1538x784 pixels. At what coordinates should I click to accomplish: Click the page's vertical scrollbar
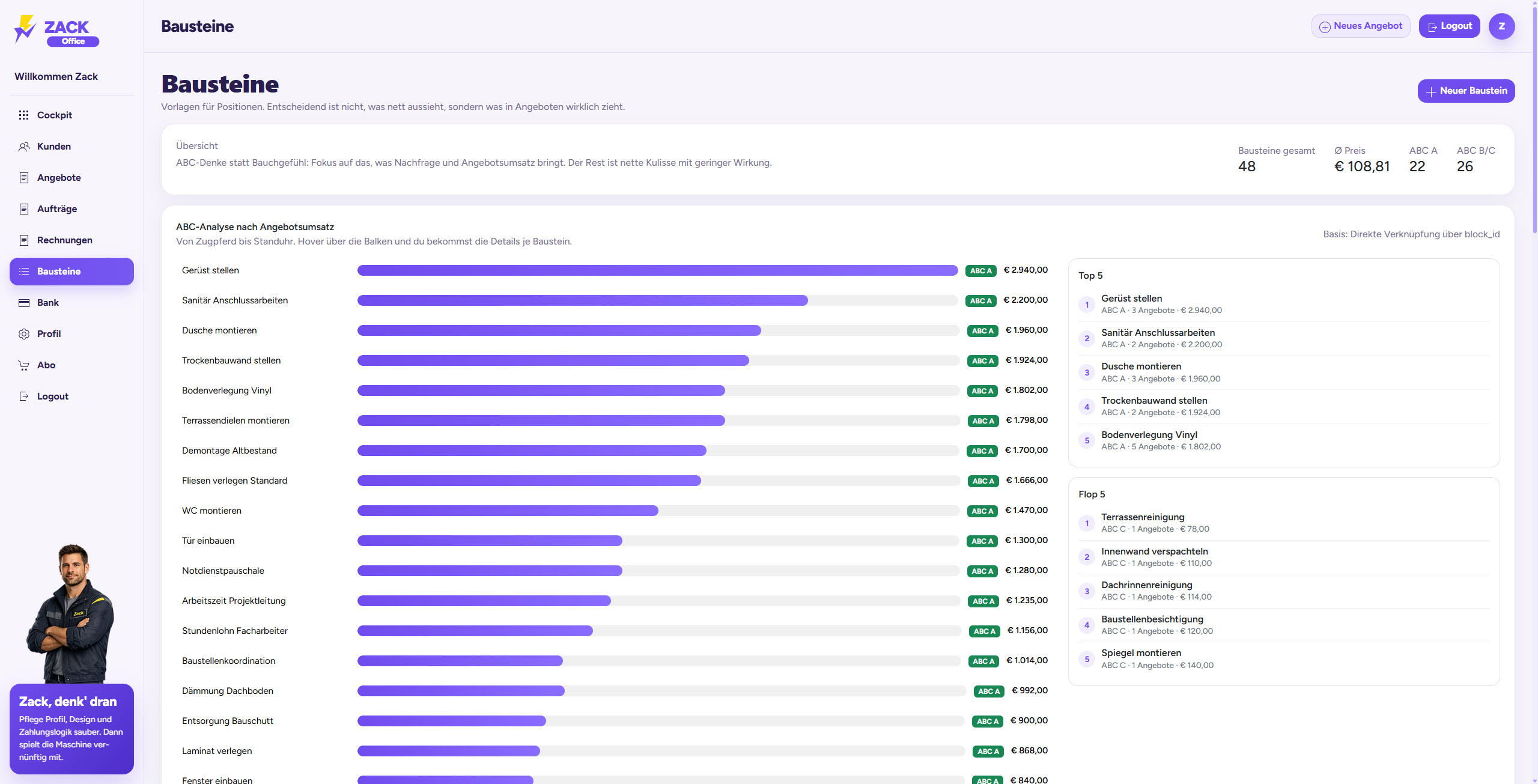click(x=1534, y=120)
